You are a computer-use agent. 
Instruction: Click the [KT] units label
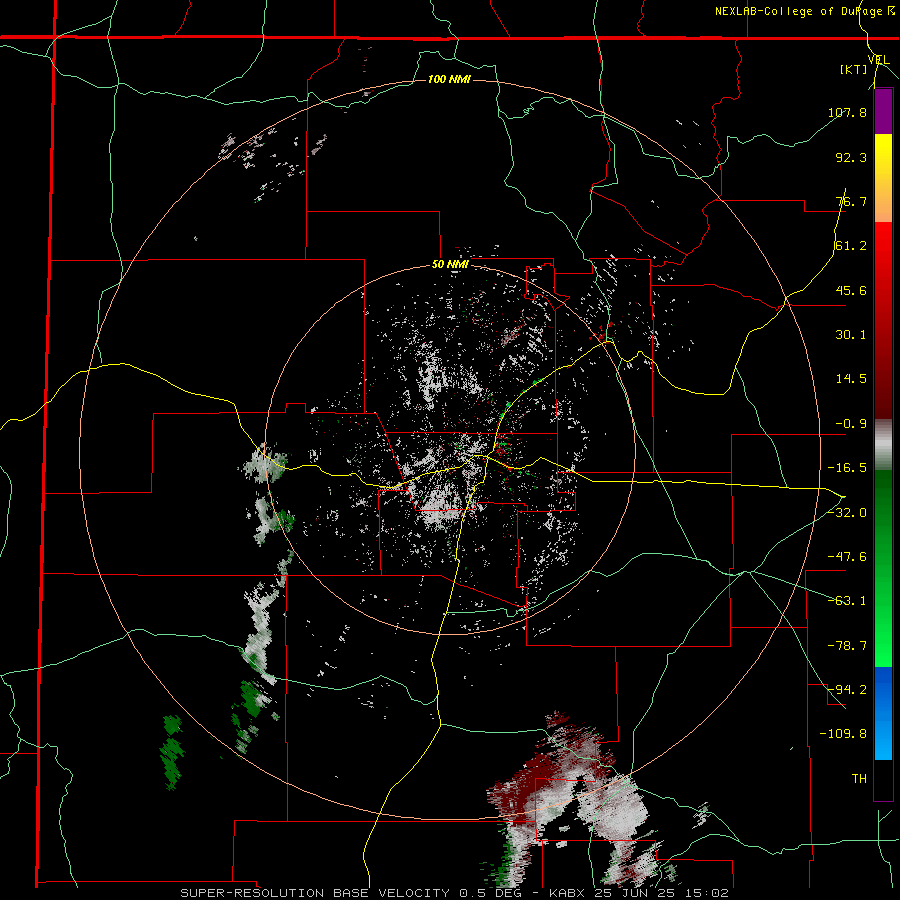click(853, 69)
